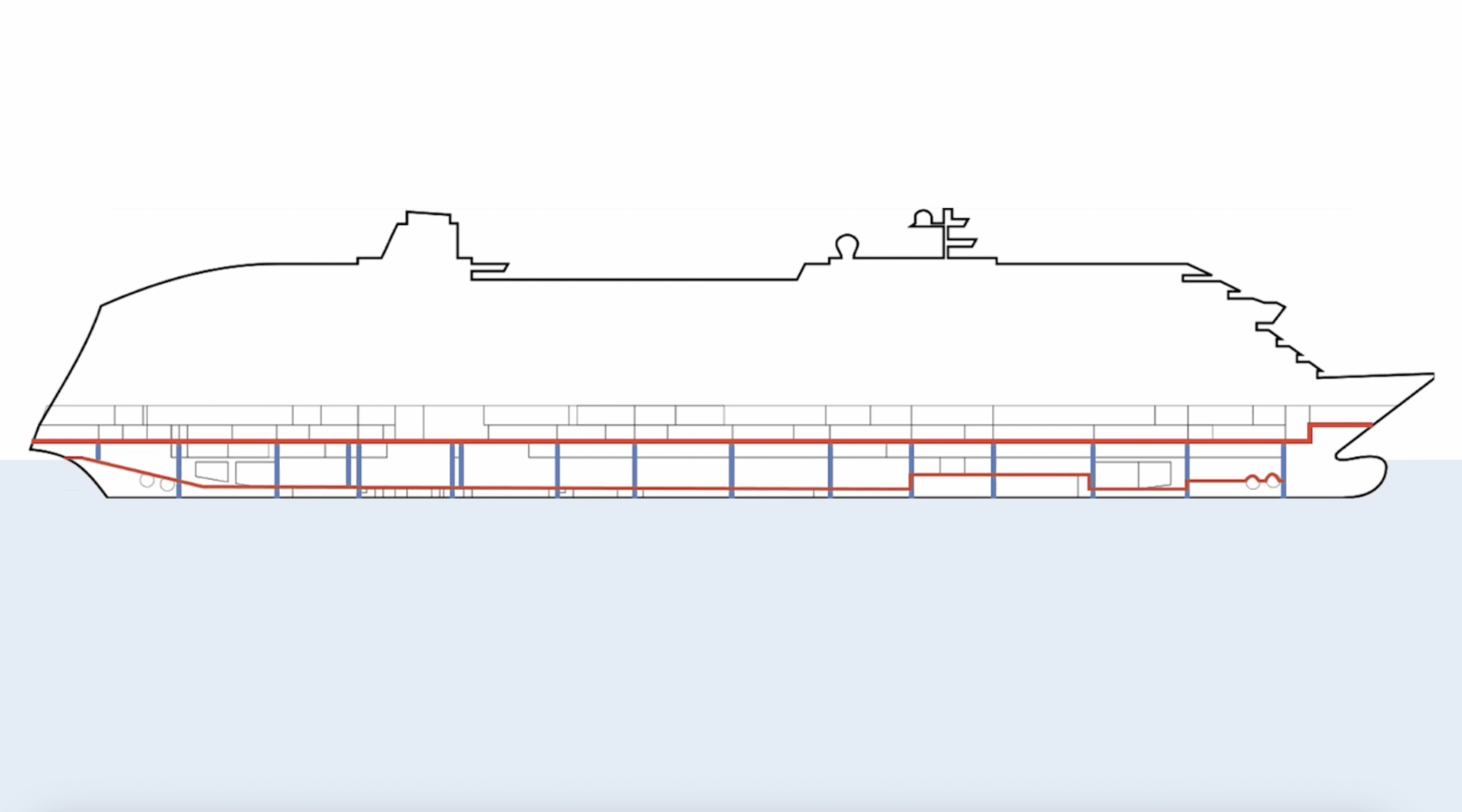The width and height of the screenshot is (1462, 812).
Task: Click the ball-shaped radar dome on the upper deck
Action: (x=847, y=245)
